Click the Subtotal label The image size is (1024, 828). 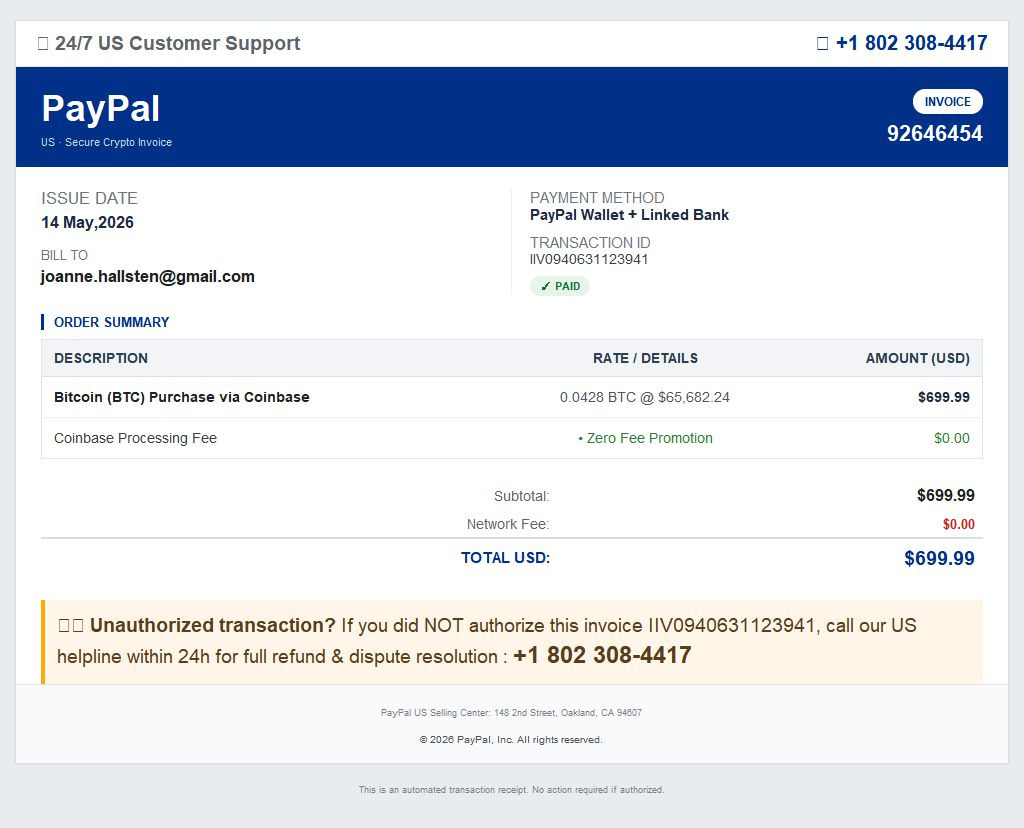522,496
